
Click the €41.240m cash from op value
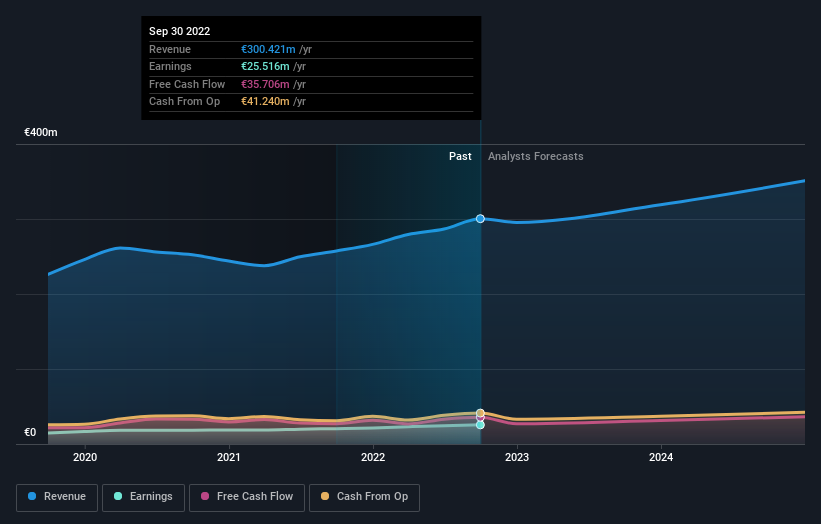tap(265, 102)
